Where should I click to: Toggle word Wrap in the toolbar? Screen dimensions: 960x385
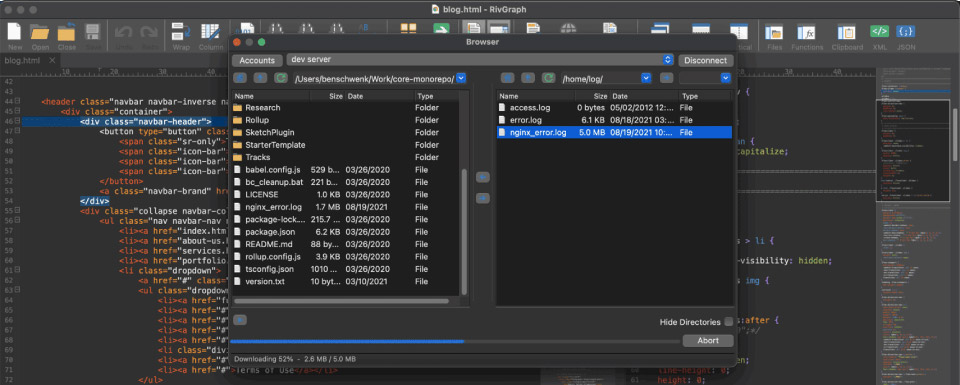[181, 32]
